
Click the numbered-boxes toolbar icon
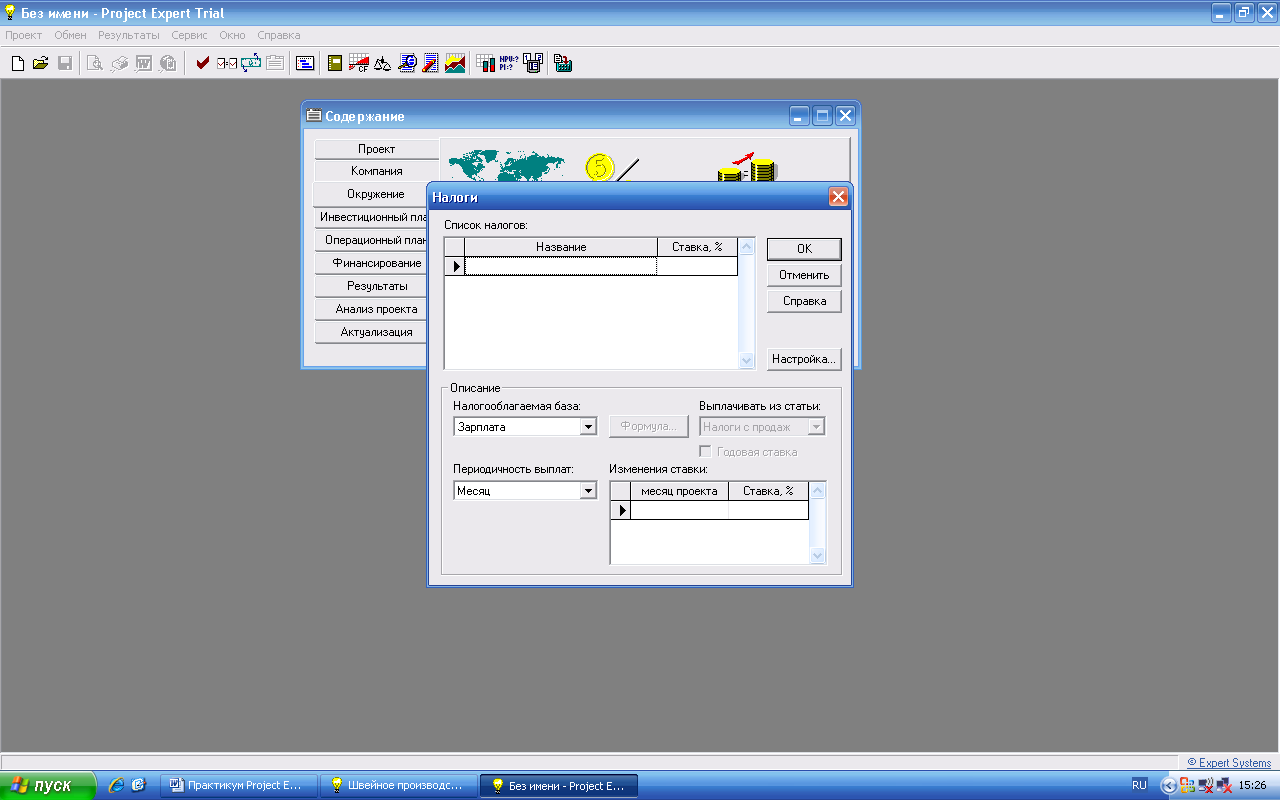pyautogui.click(x=533, y=63)
